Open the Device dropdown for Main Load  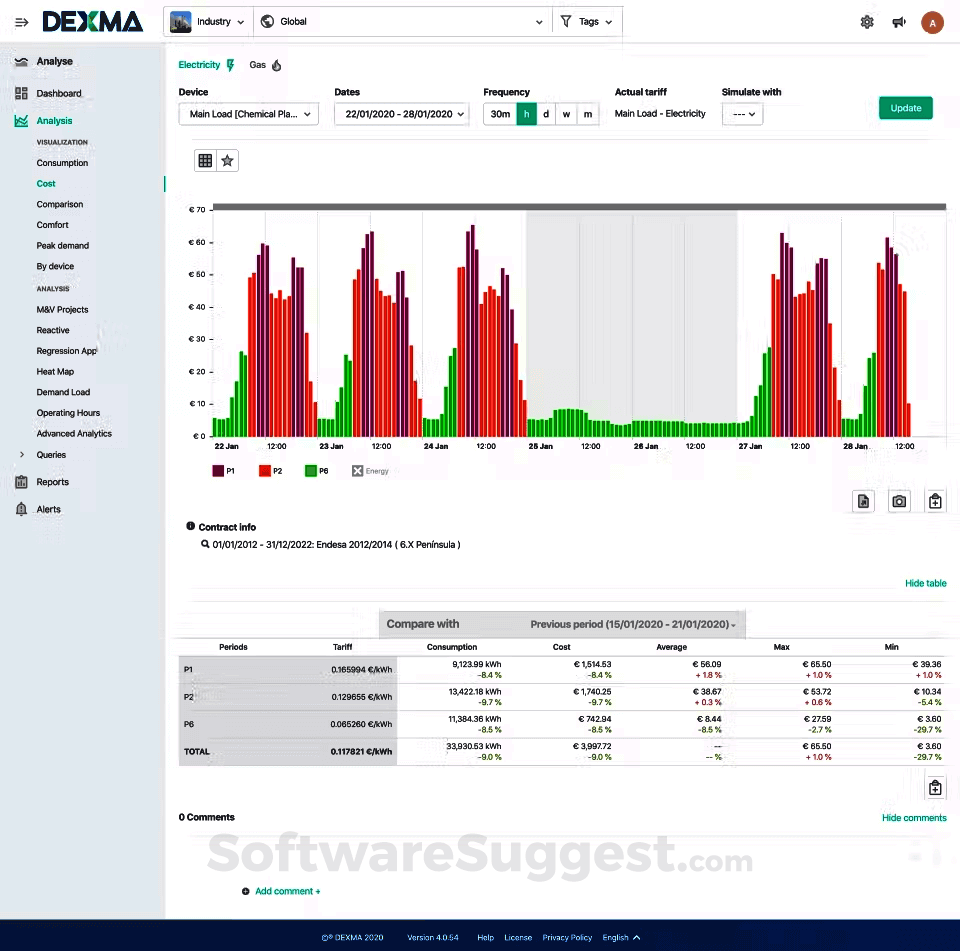tap(248, 114)
